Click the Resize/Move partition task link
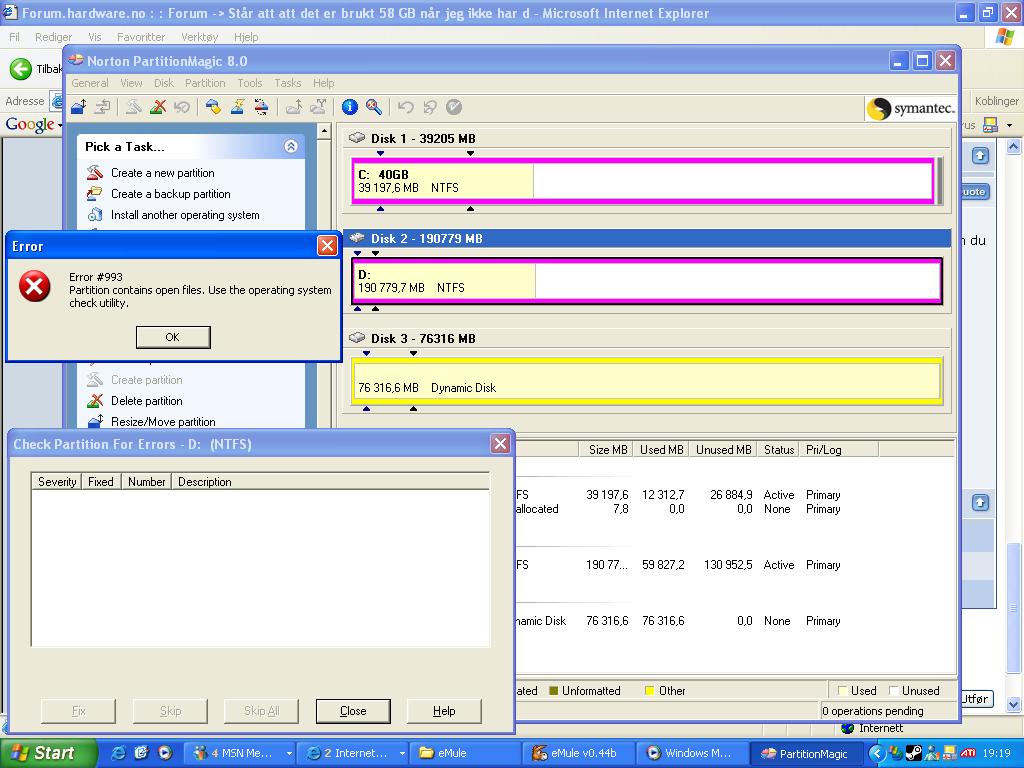Screen dimensions: 1024x768 (x=163, y=421)
